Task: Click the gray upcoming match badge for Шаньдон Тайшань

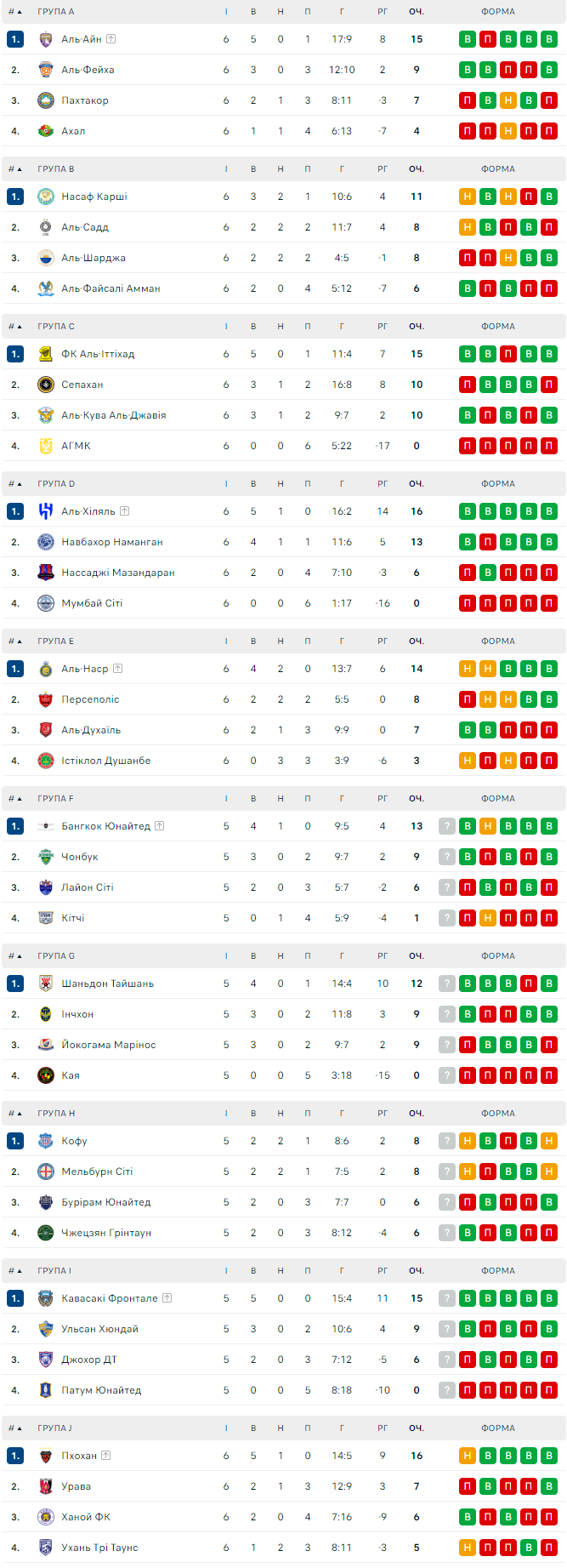Action: (447, 984)
